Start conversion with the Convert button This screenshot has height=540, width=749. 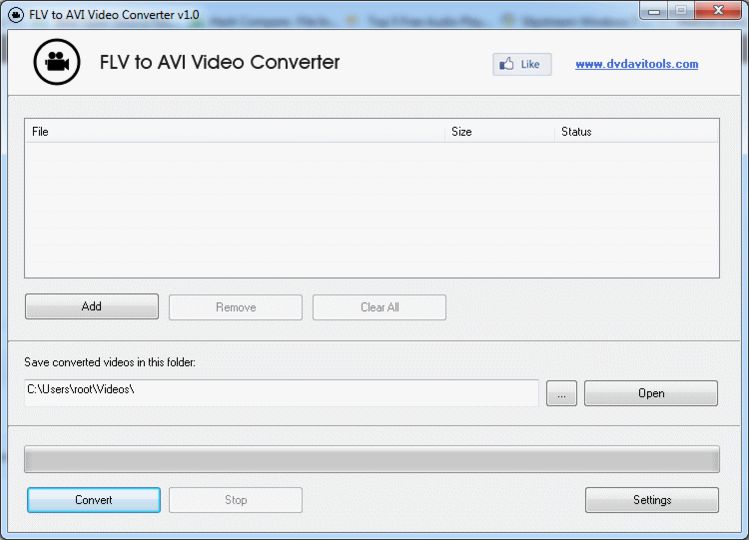pos(94,500)
